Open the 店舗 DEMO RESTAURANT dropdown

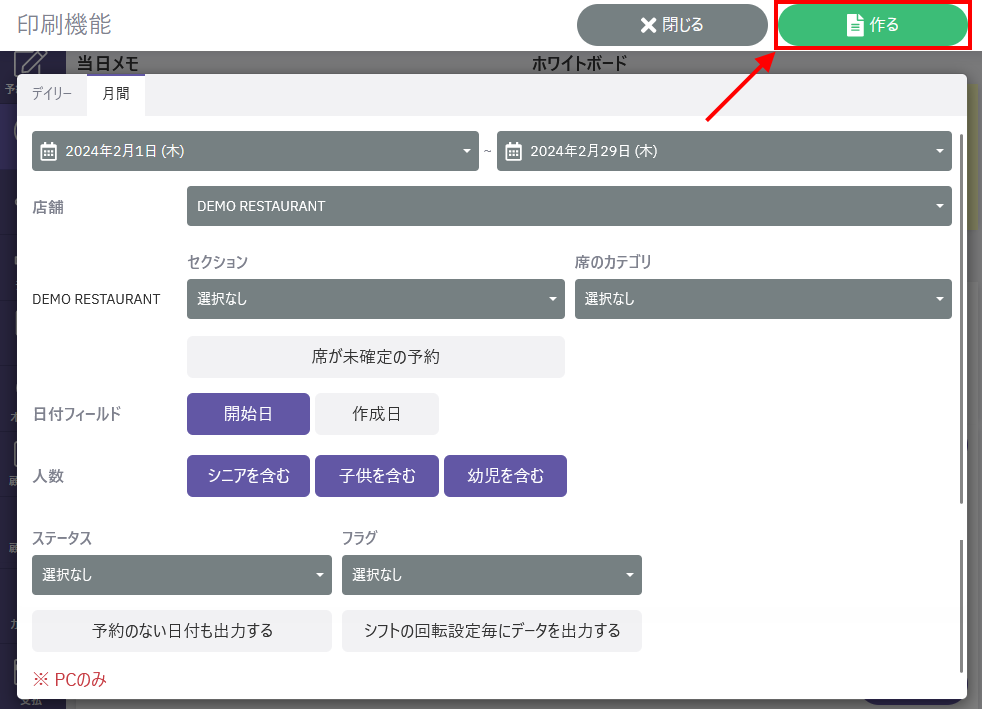point(568,206)
